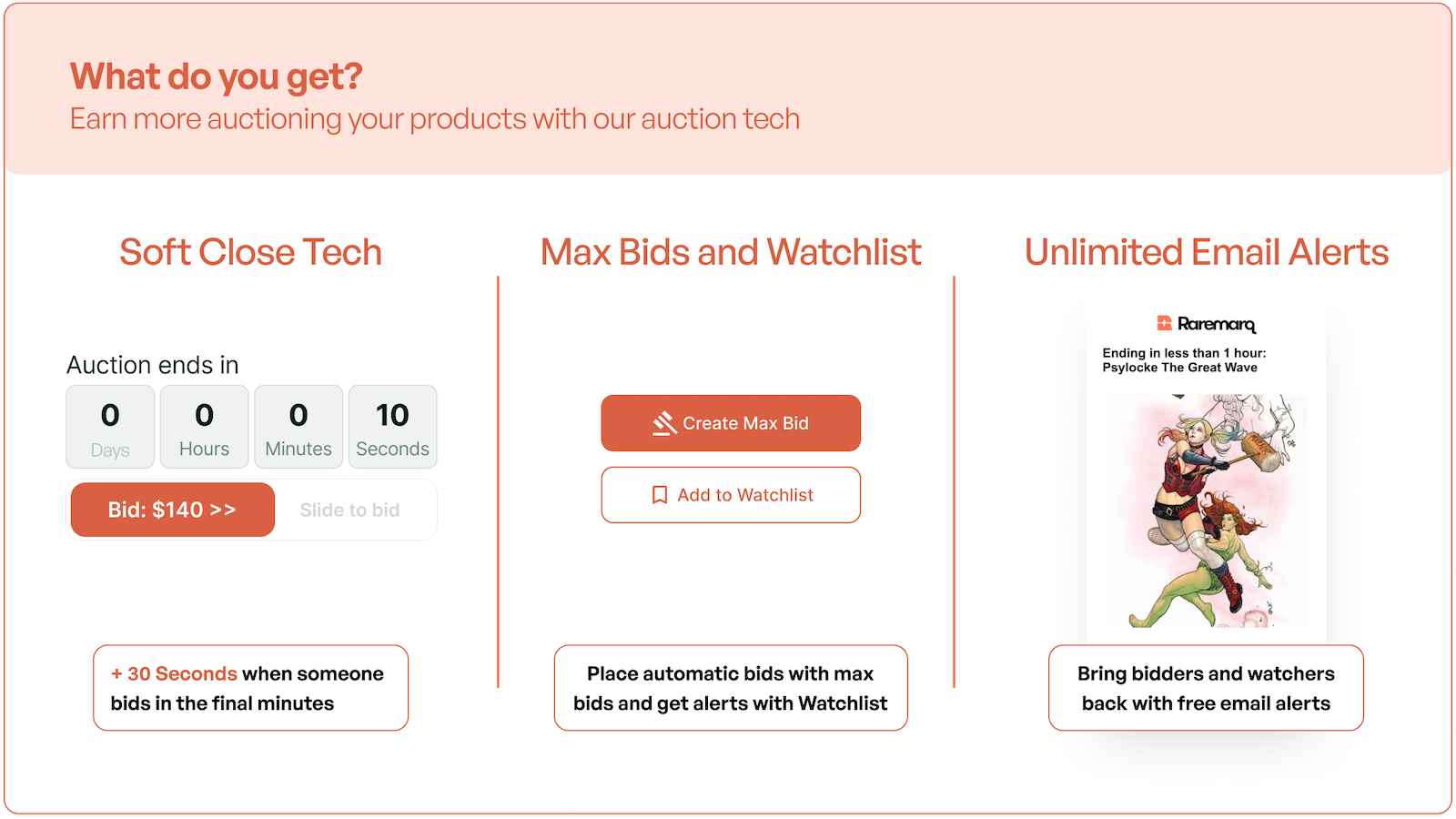Viewport: 1456px width, 819px height.
Task: Select the Hours countdown box
Action: 205,427
